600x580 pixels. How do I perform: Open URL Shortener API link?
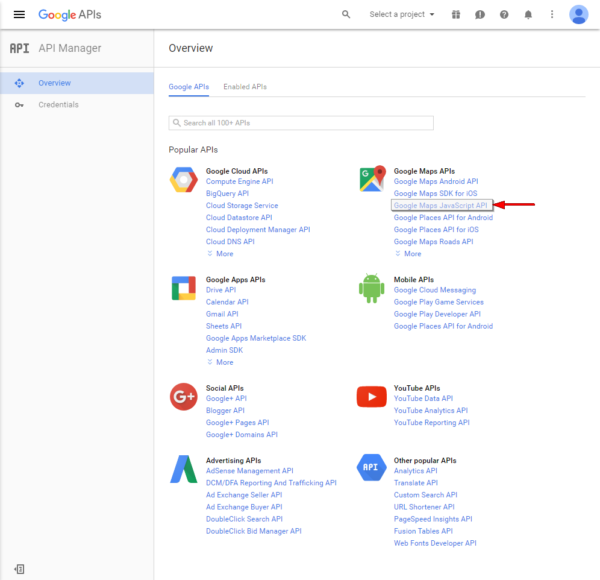[424, 507]
